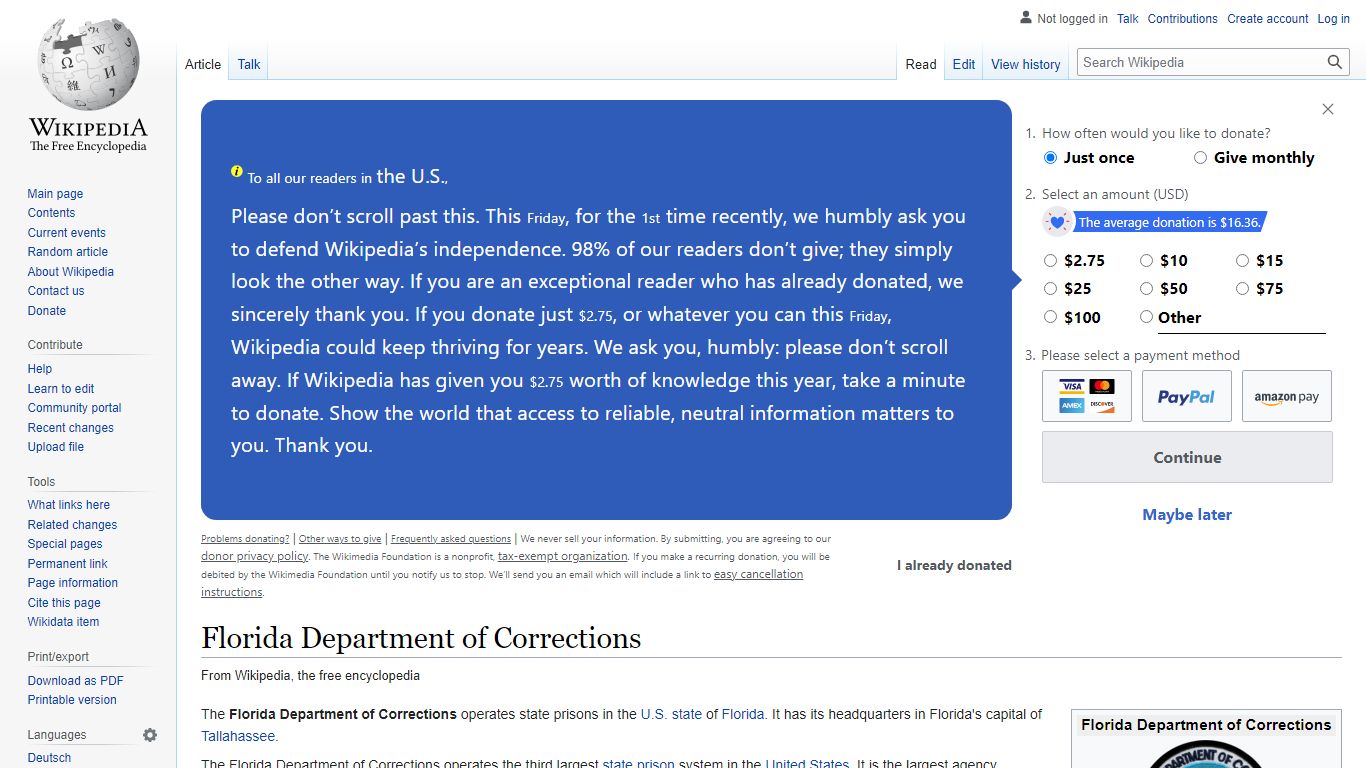Click the Maybe later link
1366x768 pixels.
pyautogui.click(x=1187, y=514)
